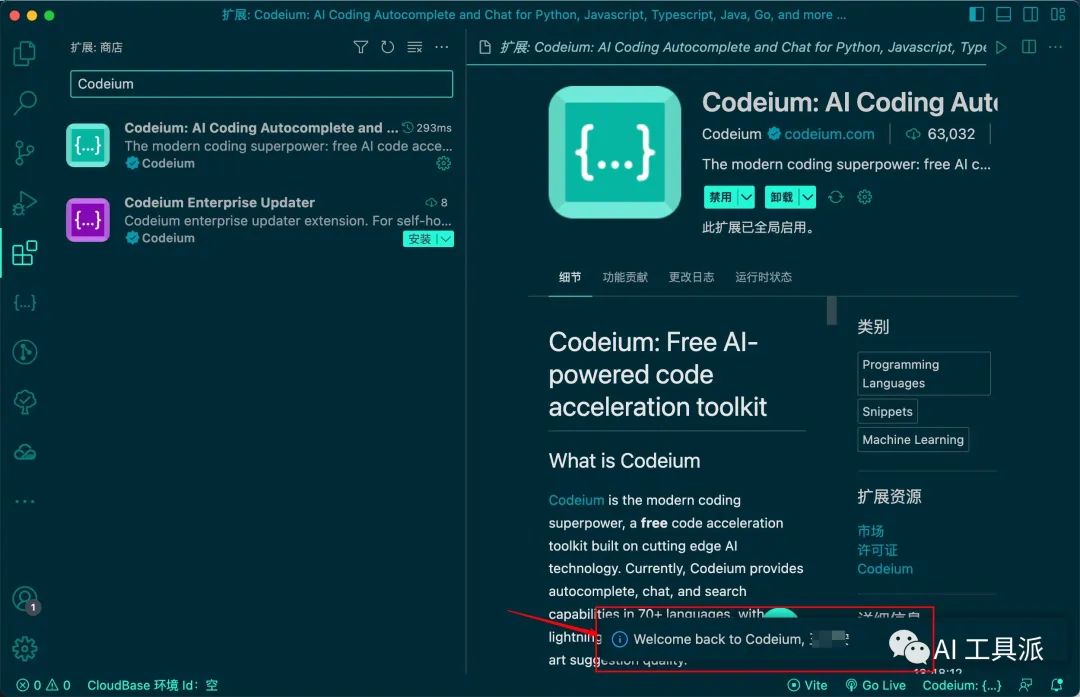Click the Codeium: {...} status bar item
This screenshot has height=697, width=1080.
962,685
